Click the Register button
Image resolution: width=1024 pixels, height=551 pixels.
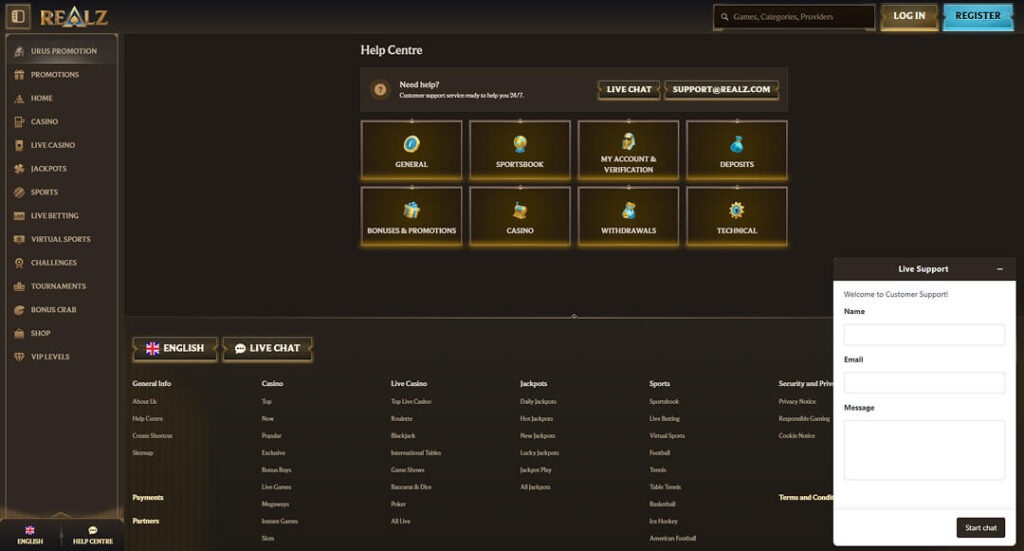[x=977, y=16]
